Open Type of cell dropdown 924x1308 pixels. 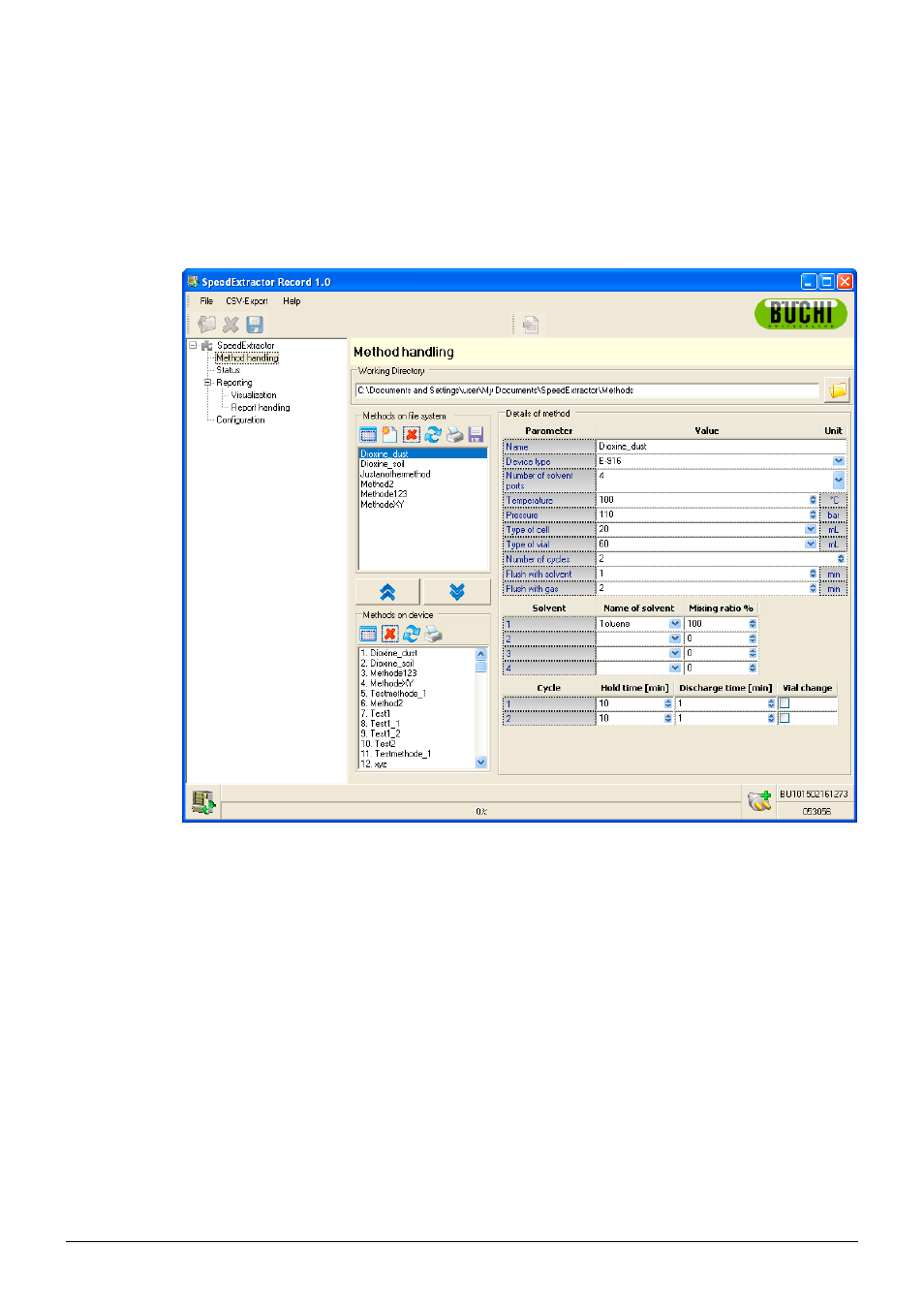point(811,530)
